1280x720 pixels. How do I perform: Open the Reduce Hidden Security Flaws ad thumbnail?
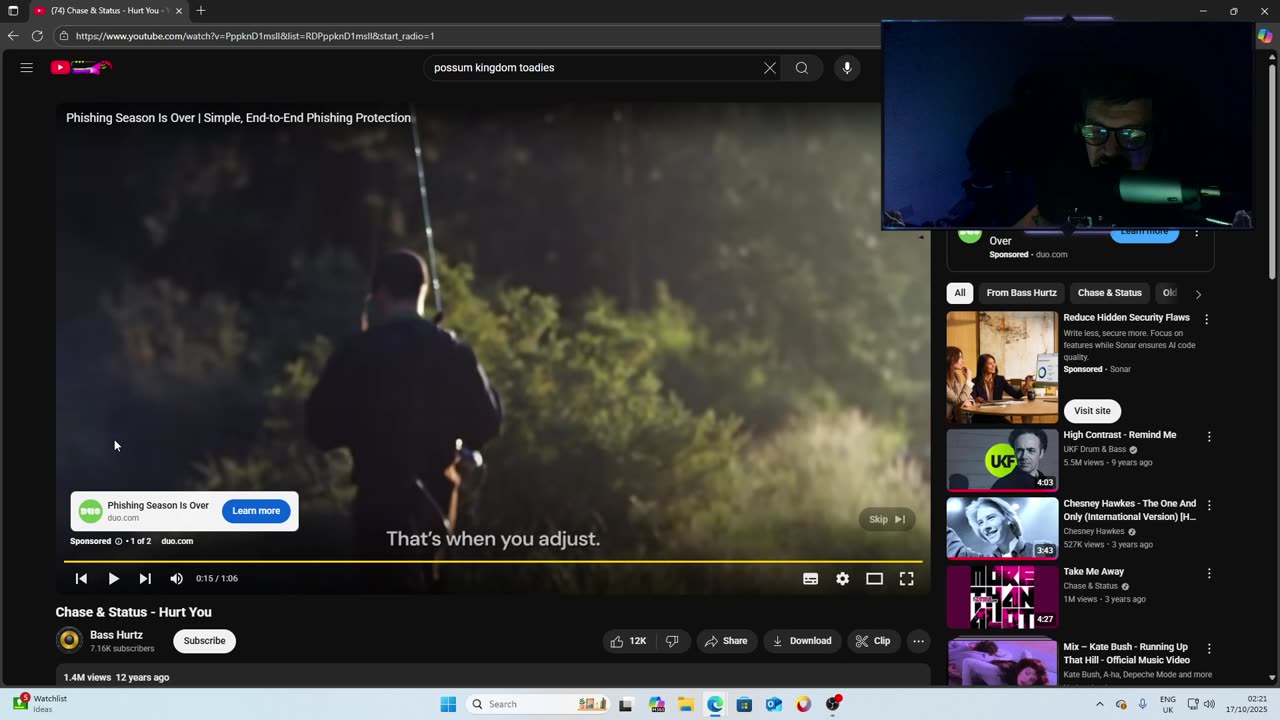point(1002,367)
